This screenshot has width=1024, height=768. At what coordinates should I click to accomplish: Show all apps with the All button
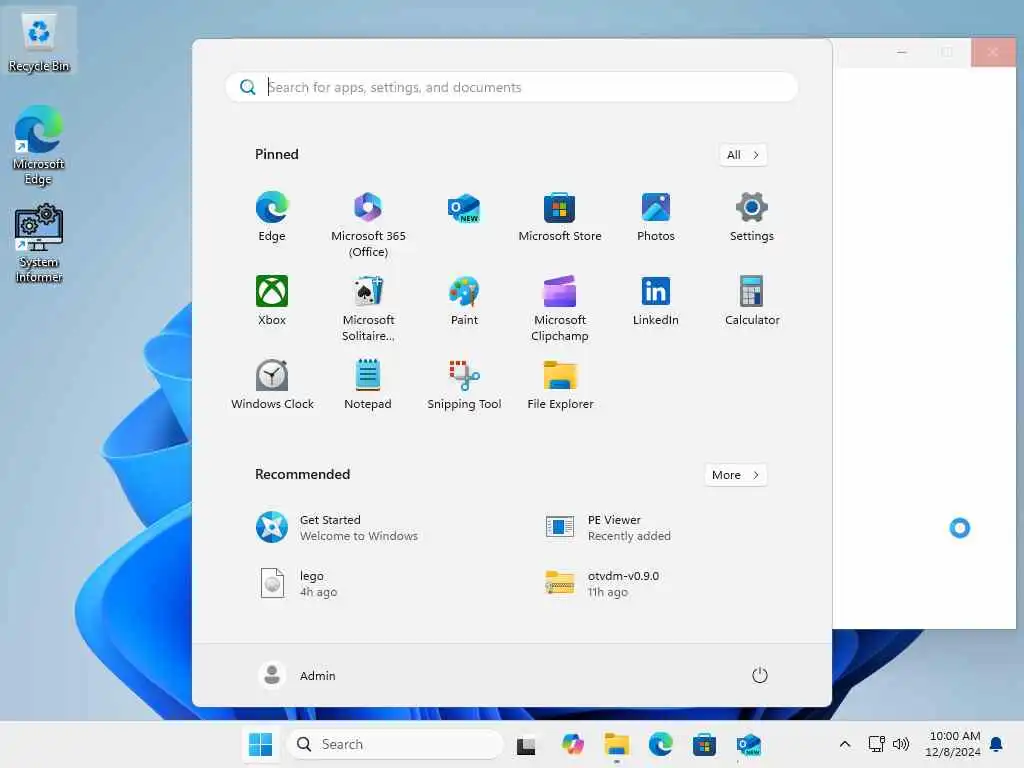[743, 155]
